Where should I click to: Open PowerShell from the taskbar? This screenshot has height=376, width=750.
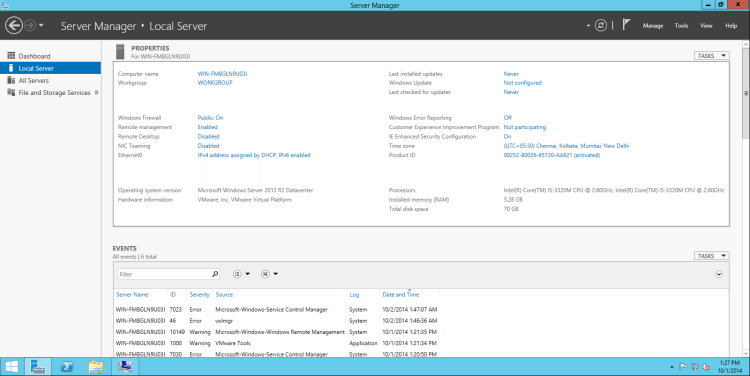pos(67,367)
